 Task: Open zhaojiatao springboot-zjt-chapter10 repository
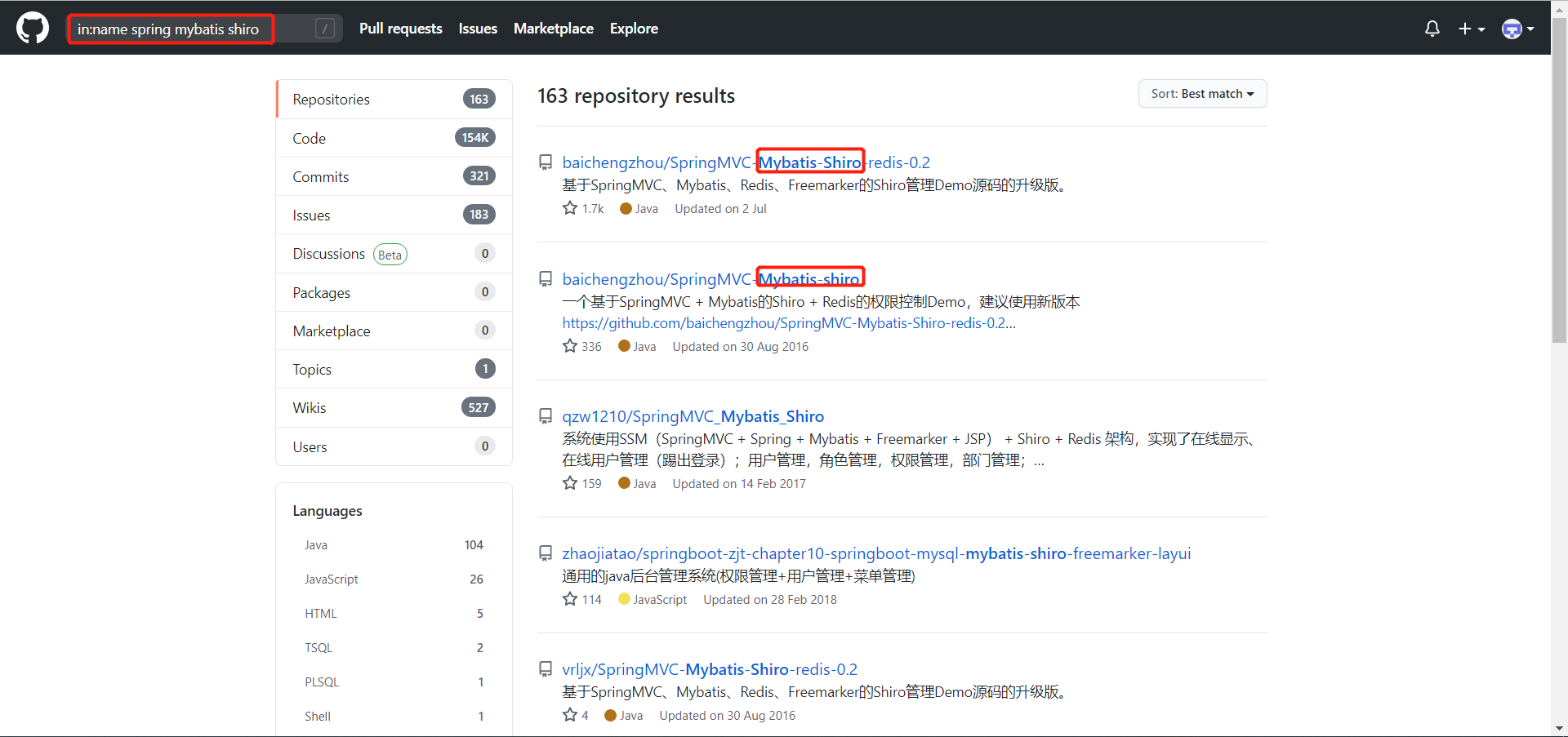tap(876, 553)
